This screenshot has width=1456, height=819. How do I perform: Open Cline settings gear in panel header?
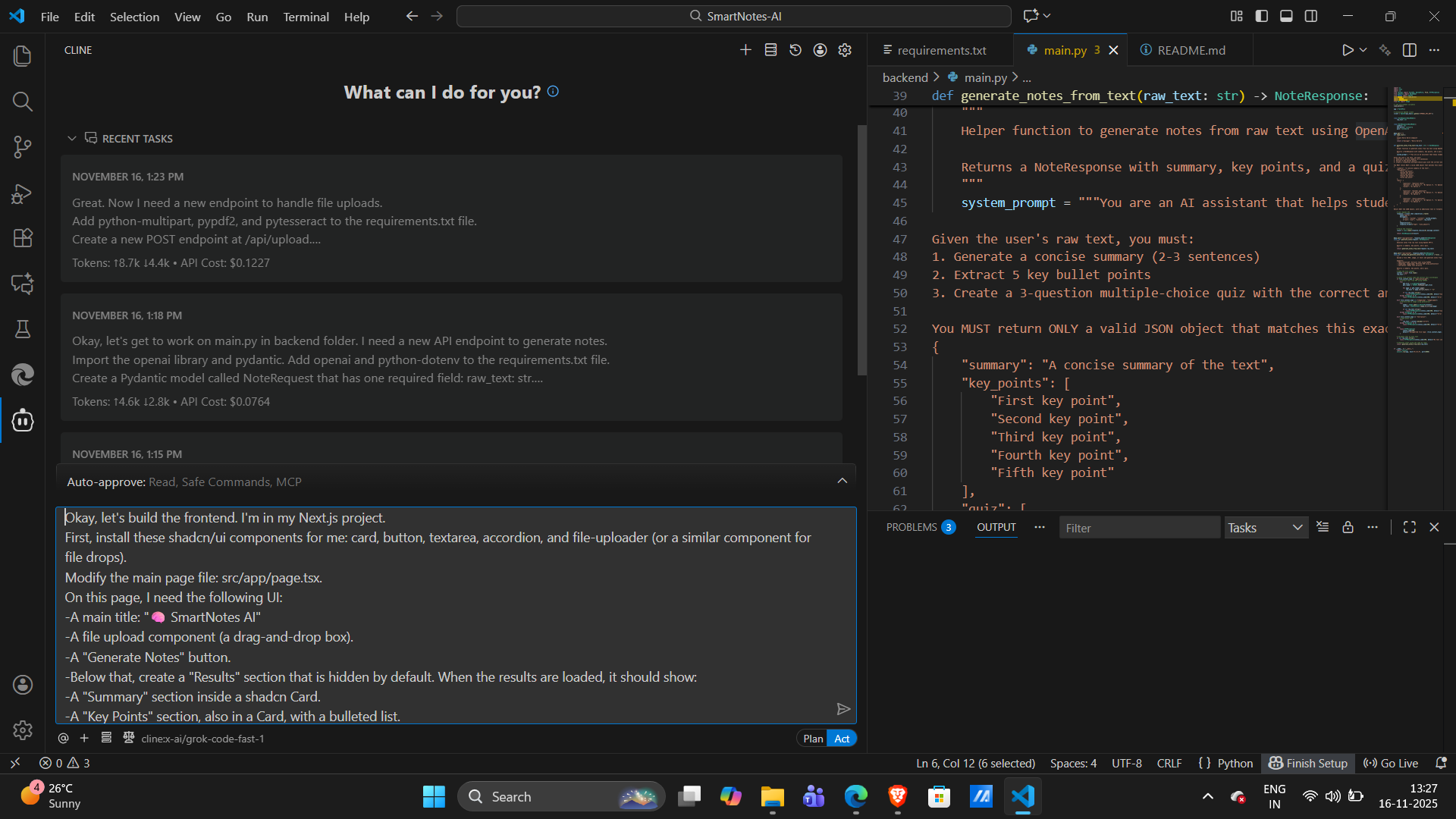(x=845, y=50)
